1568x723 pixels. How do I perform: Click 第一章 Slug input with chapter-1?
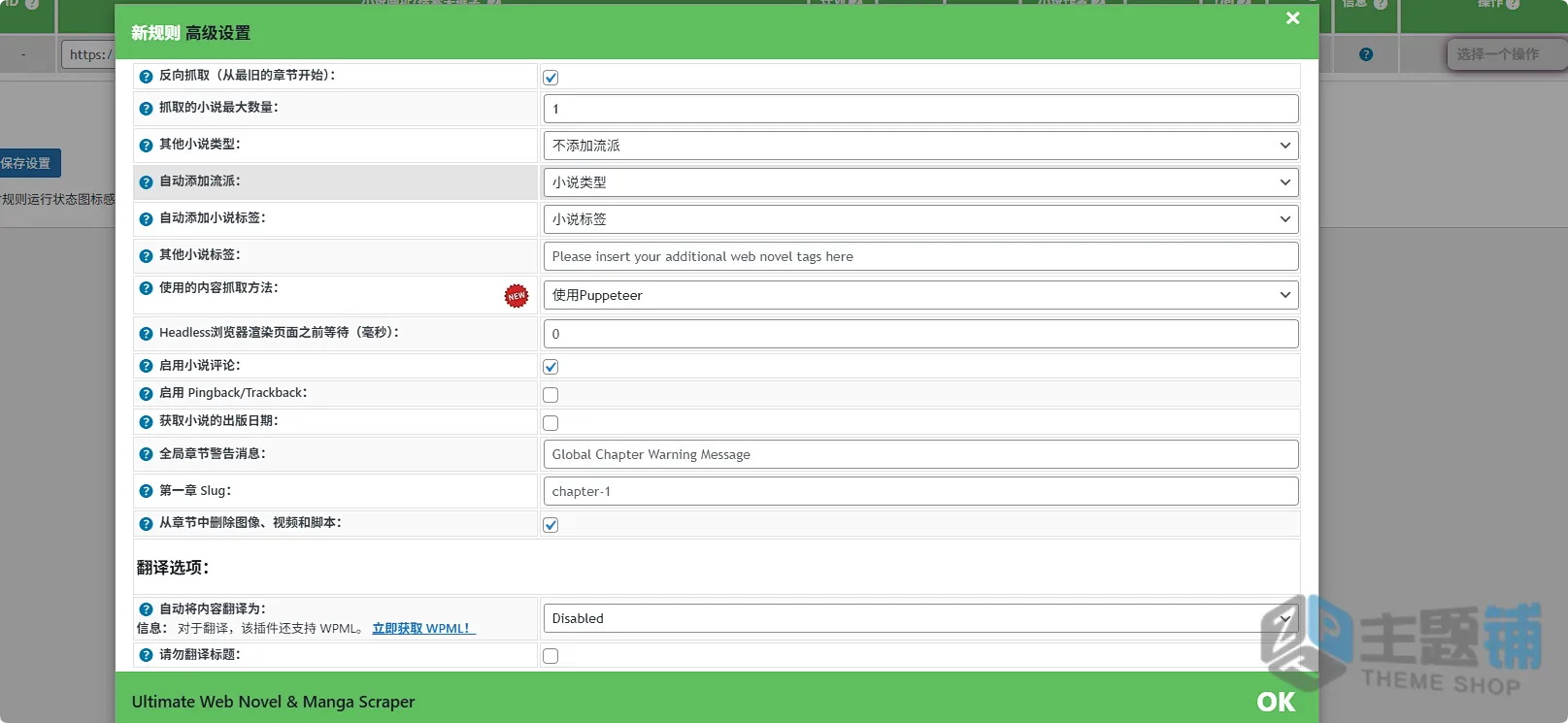(920, 491)
